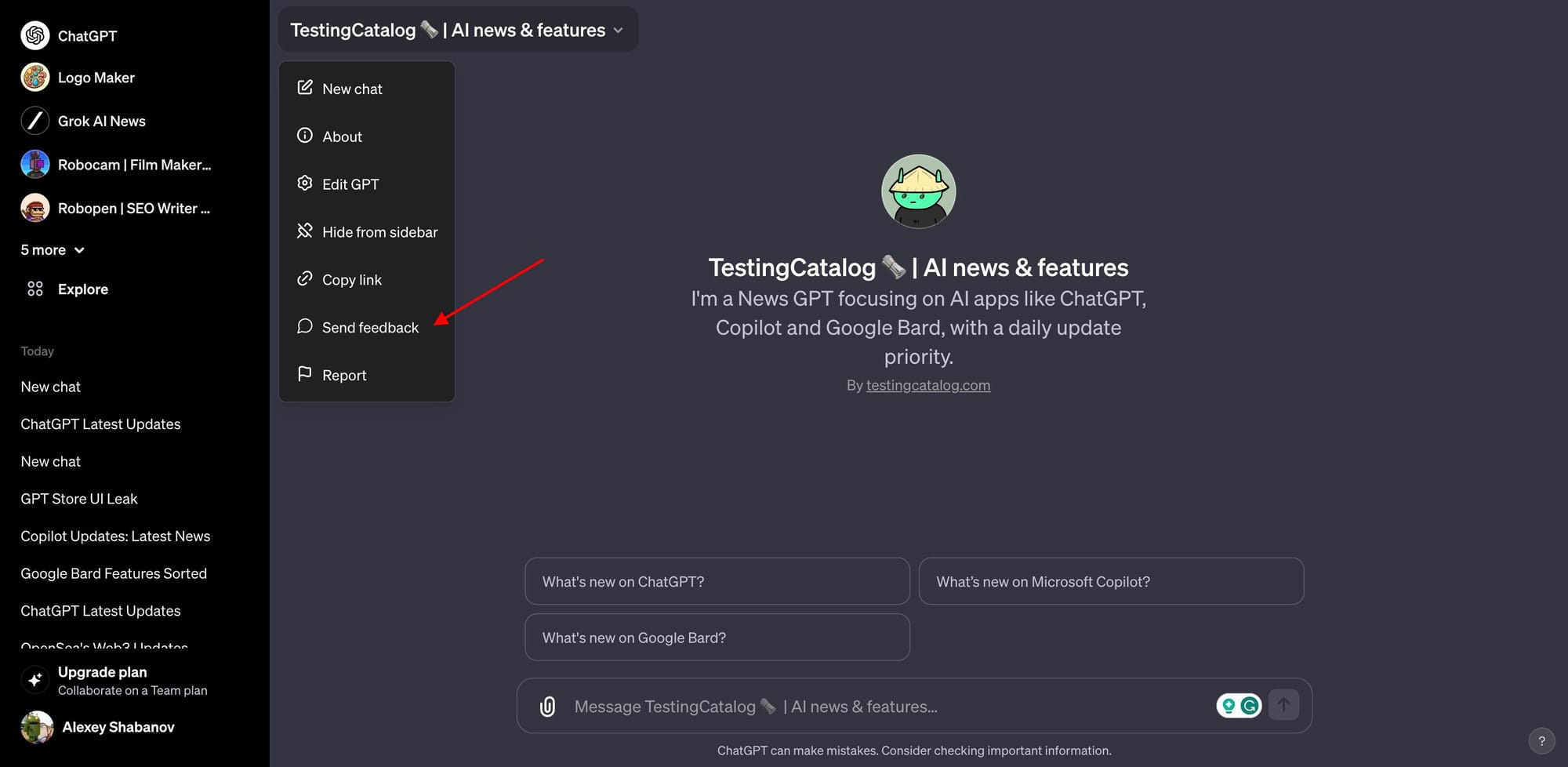Open the 'GPT Store UI Leak' chat
Image resolution: width=1568 pixels, height=767 pixels.
(79, 499)
